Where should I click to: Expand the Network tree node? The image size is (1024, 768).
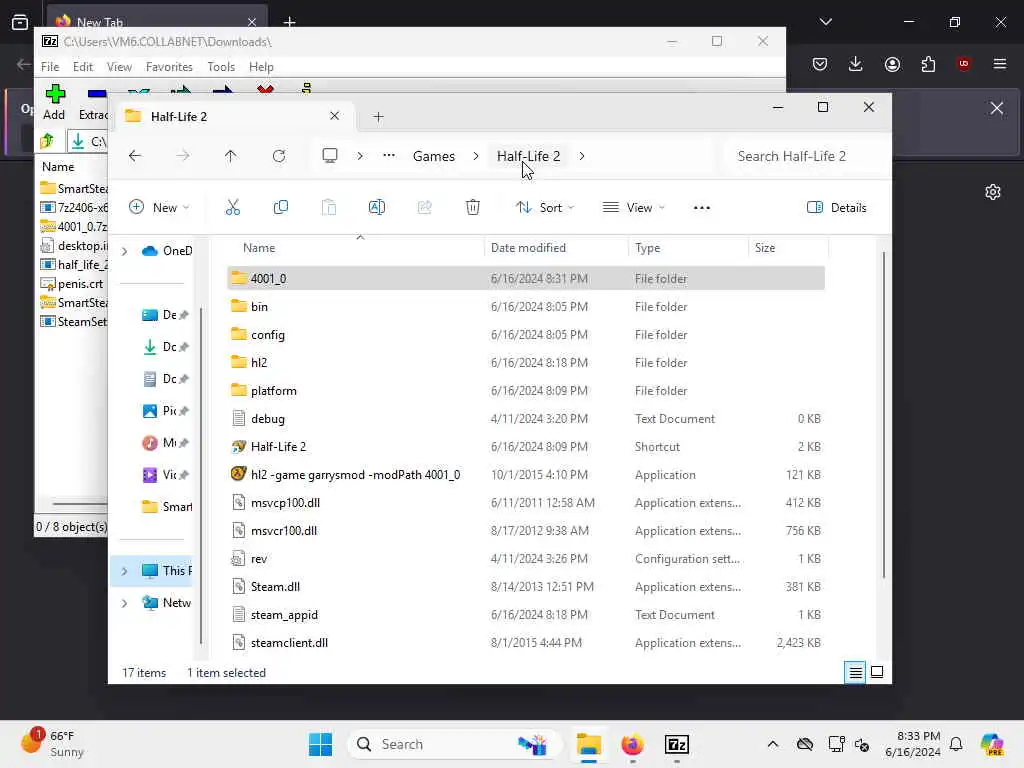(125, 603)
